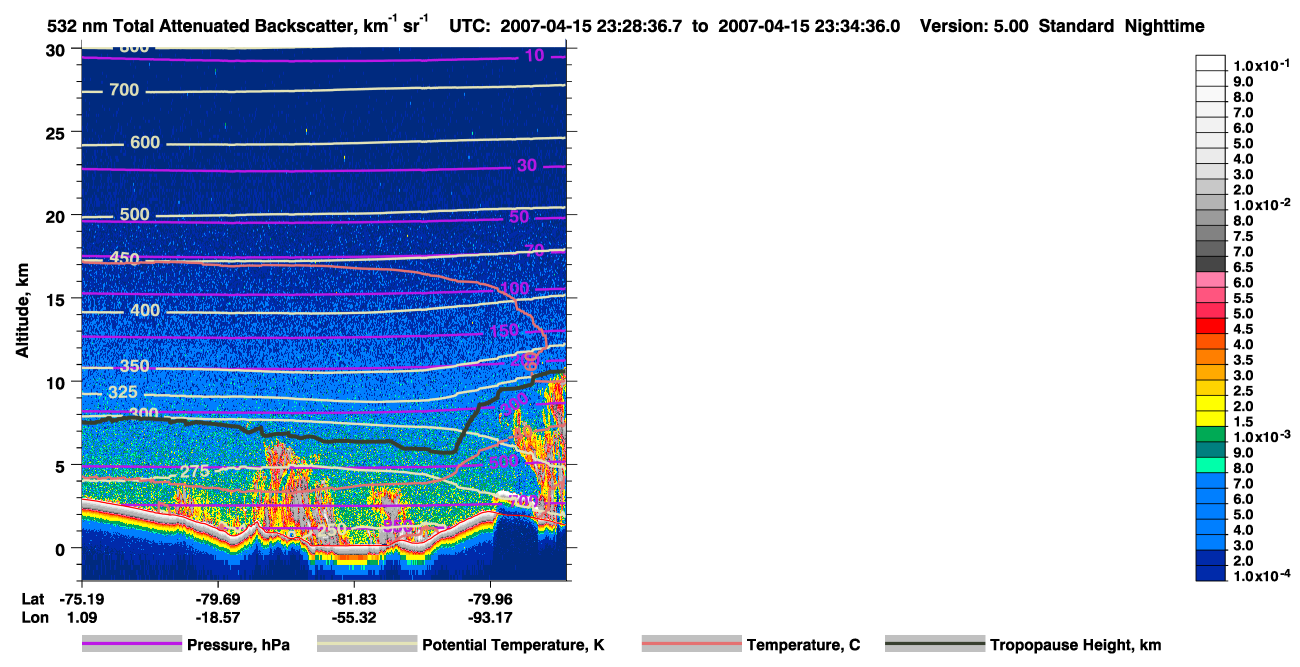Click the 'Lat' row label
The width and height of the screenshot is (1300, 667).
click(32, 599)
